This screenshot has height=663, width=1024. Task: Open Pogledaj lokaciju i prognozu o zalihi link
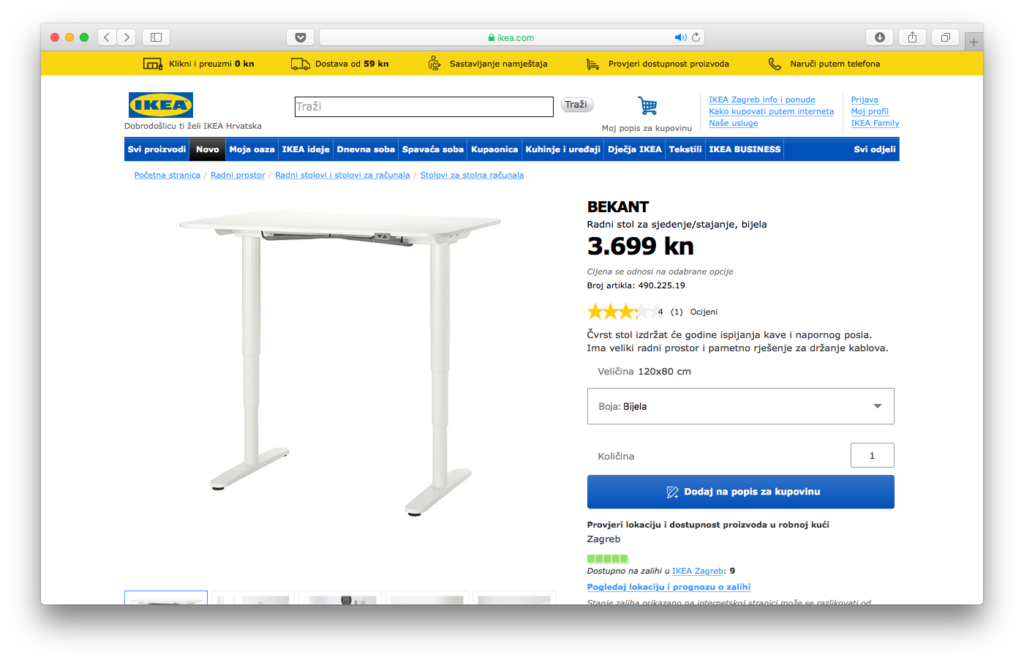tap(668, 587)
